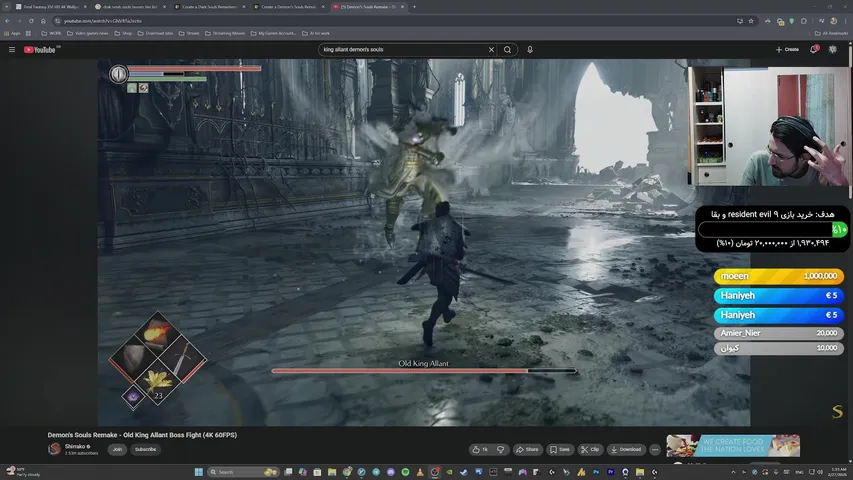Open File Explorer from the taskbar
This screenshot has width=853, height=480.
(x=332, y=472)
